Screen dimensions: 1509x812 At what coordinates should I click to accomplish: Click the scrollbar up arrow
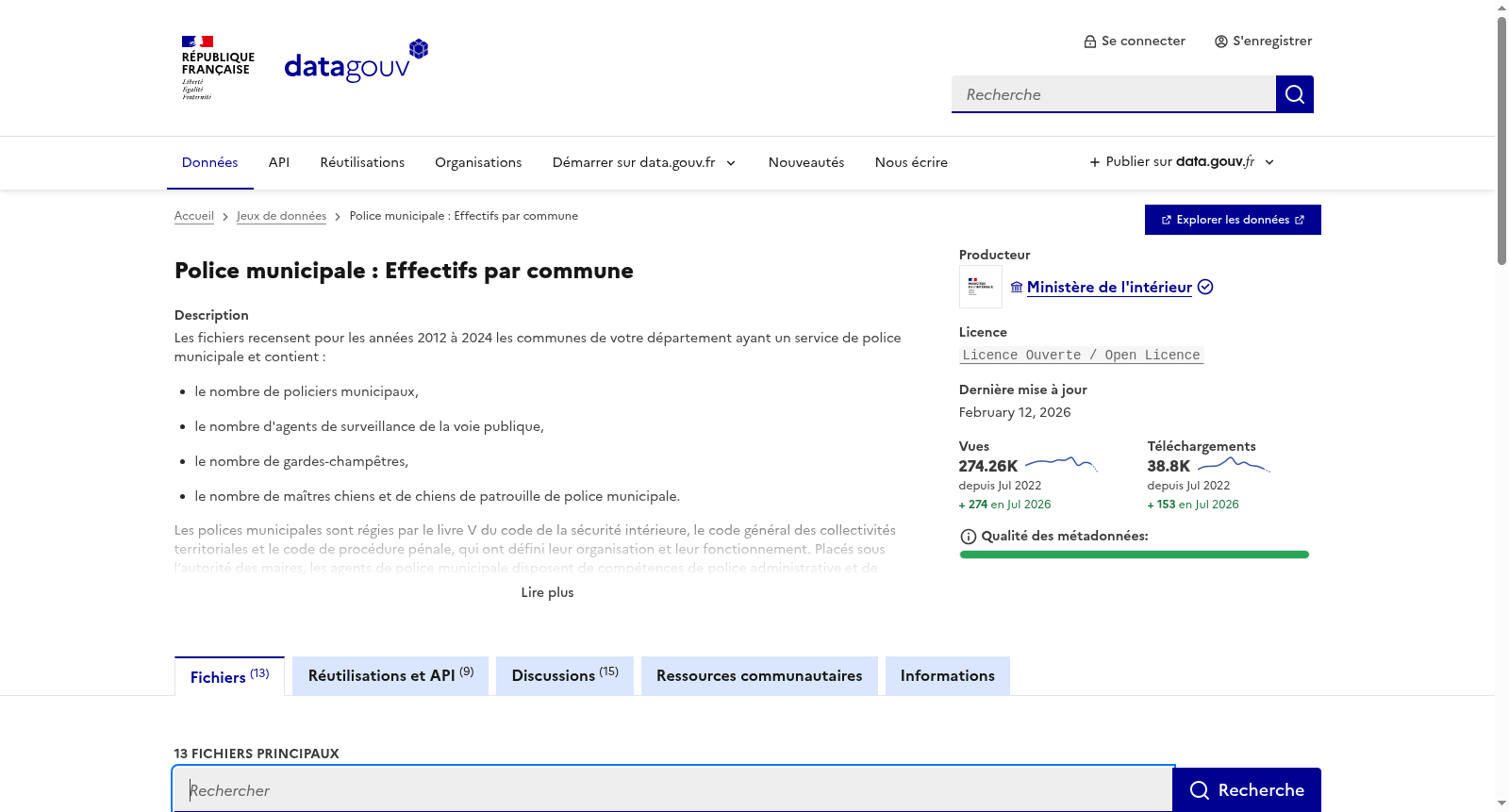click(x=1501, y=8)
